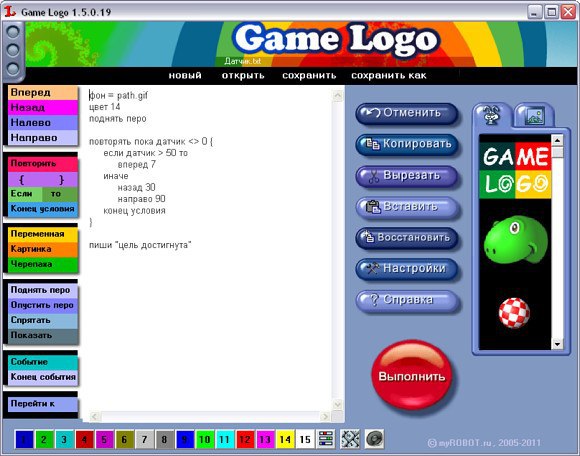Viewport: 580px width, 456px height.
Task: Insert Опустить перо command
Action: [x=43, y=305]
